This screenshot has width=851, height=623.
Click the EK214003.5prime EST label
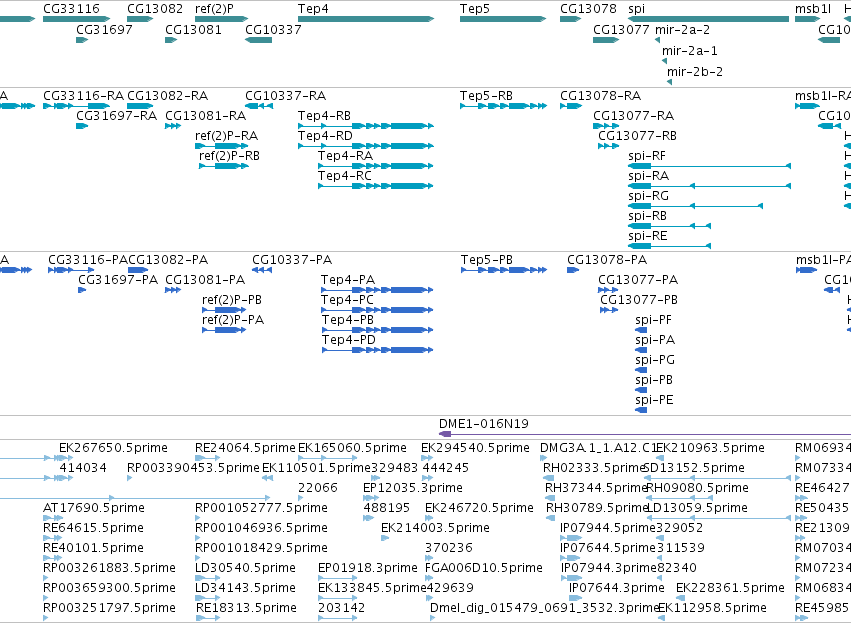pos(435,528)
